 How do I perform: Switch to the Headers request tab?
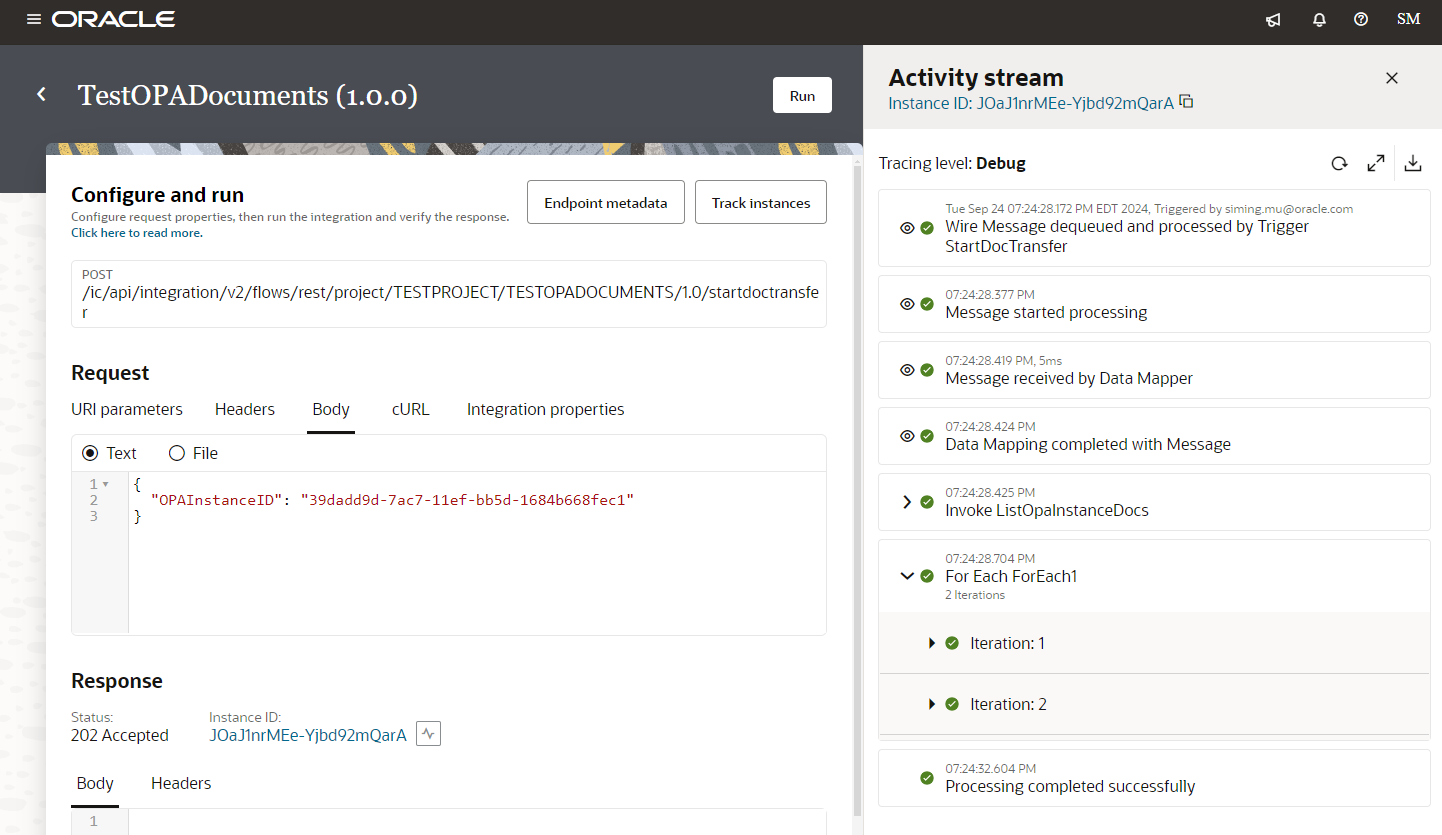coord(245,409)
